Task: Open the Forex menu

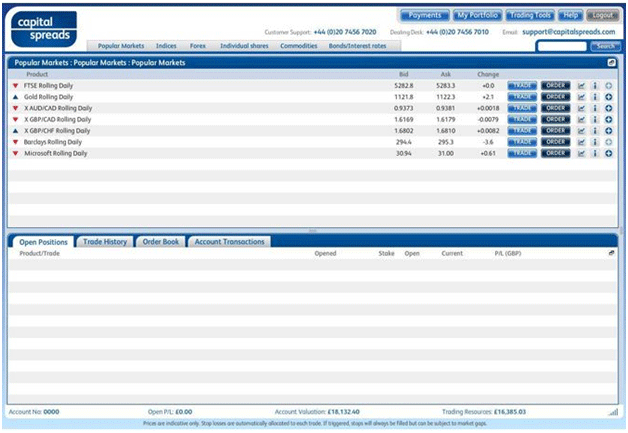Action: tap(197, 46)
